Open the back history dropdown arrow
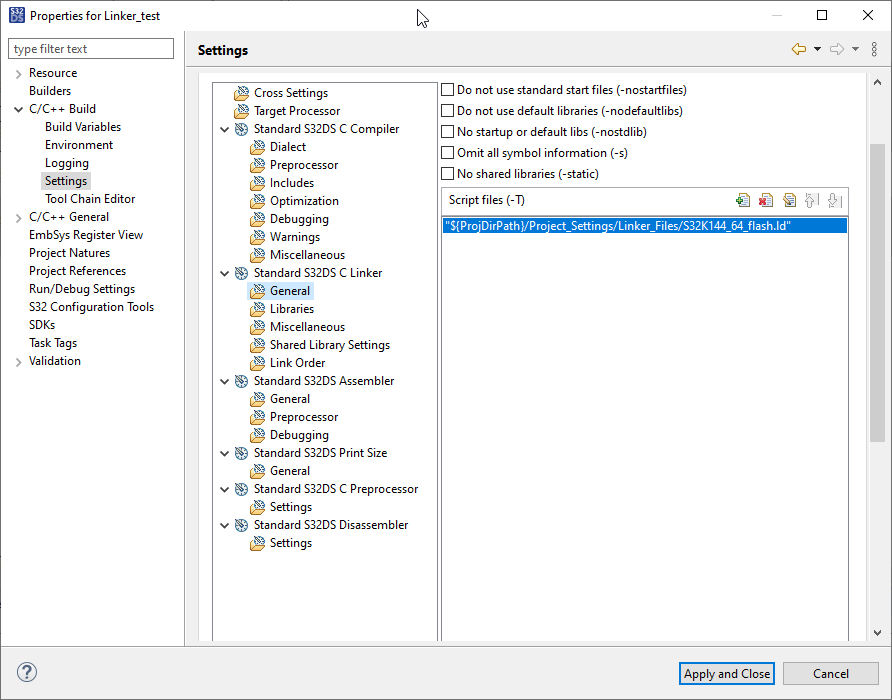Screen dimensions: 892x700 pos(817,49)
